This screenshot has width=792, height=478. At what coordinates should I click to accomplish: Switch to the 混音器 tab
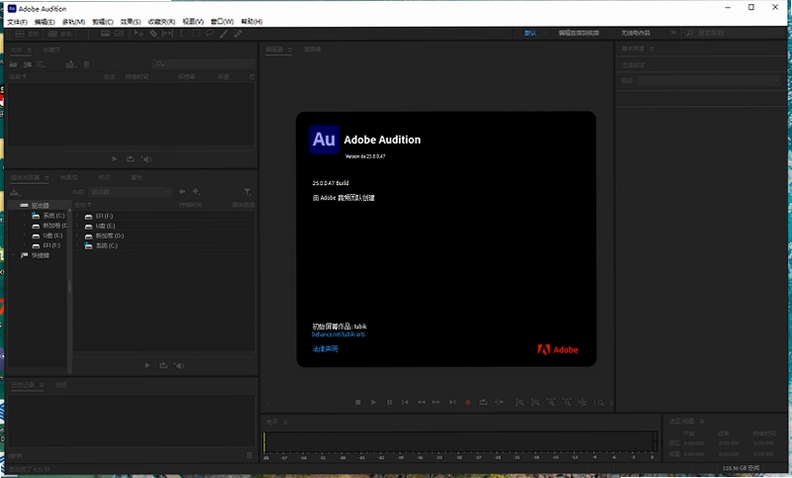pyautogui.click(x=312, y=50)
